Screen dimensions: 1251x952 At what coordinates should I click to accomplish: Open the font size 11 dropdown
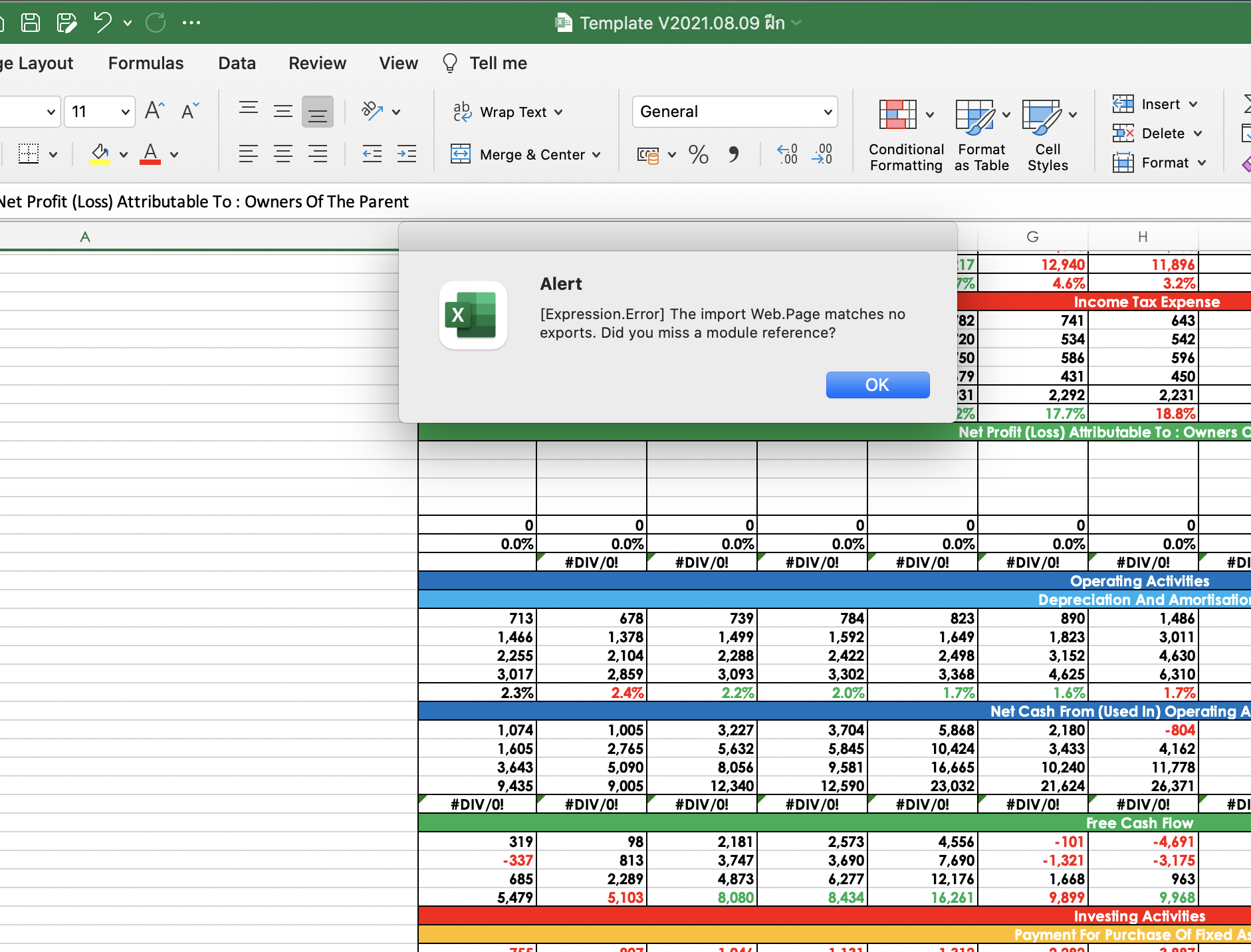pos(125,112)
